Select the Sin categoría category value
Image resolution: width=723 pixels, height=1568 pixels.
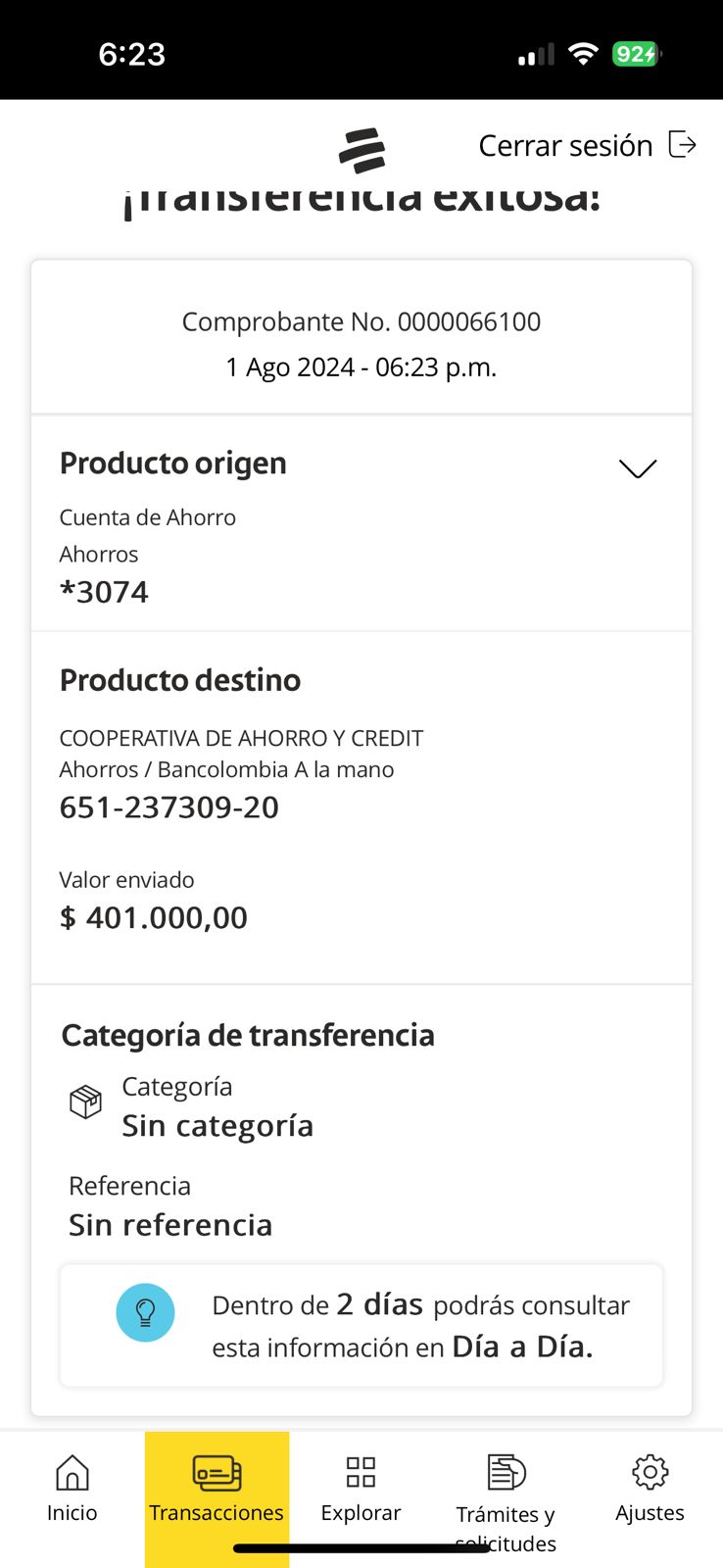tap(217, 1126)
